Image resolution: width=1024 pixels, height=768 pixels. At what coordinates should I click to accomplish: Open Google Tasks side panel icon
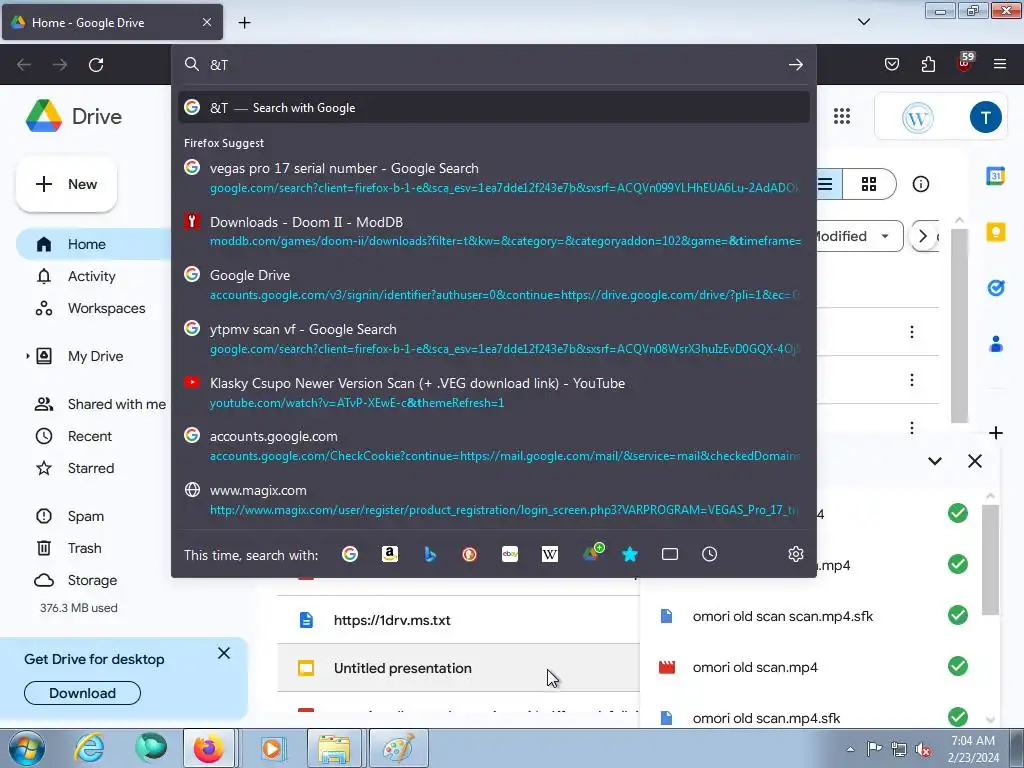(995, 287)
